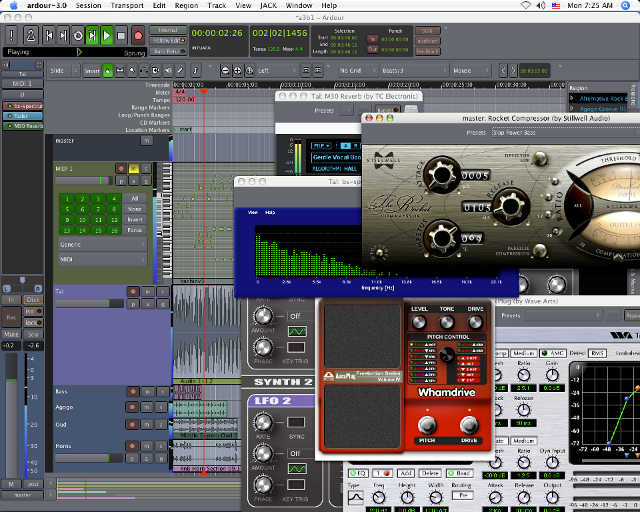Select the timefx stretch tool
640x512 pixels.
tap(156, 71)
